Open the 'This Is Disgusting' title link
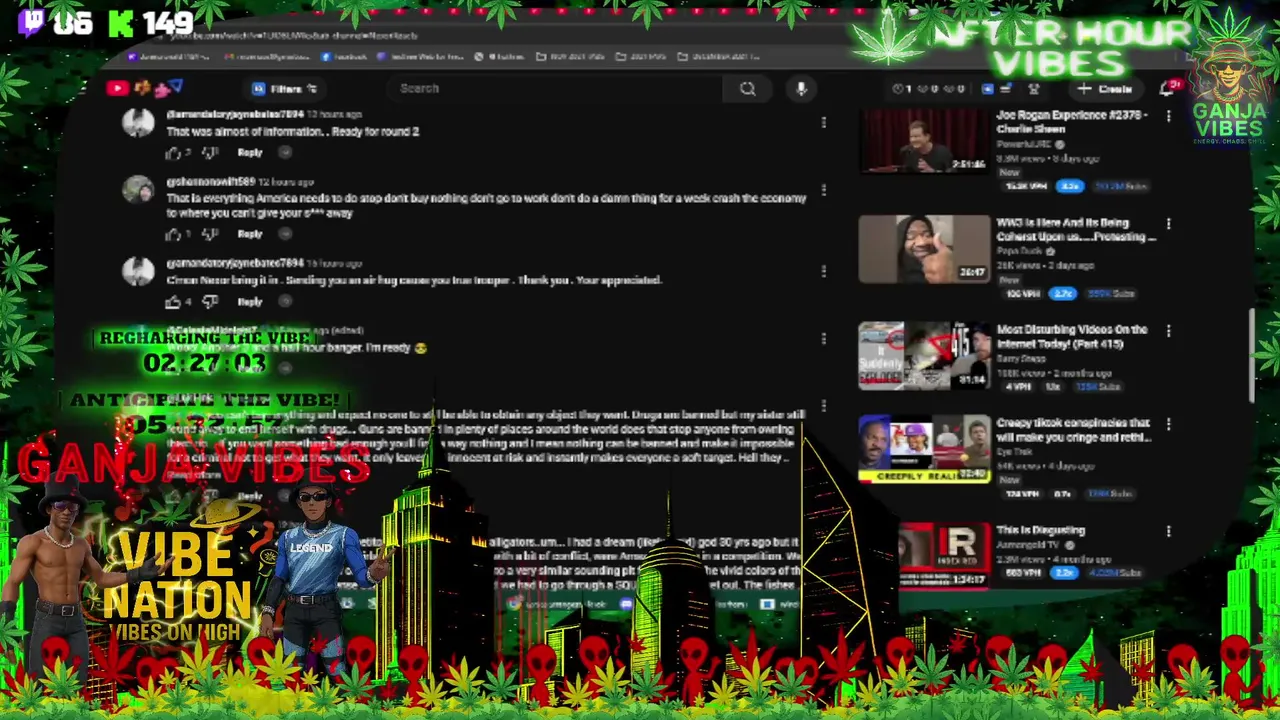The width and height of the screenshot is (1280, 720). [x=1040, y=530]
